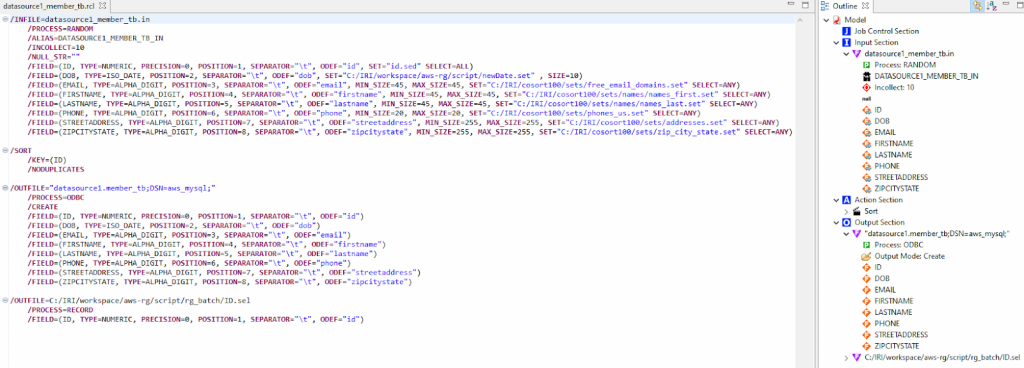Click the input ID field icon
The width and height of the screenshot is (1024, 368).
click(867, 110)
